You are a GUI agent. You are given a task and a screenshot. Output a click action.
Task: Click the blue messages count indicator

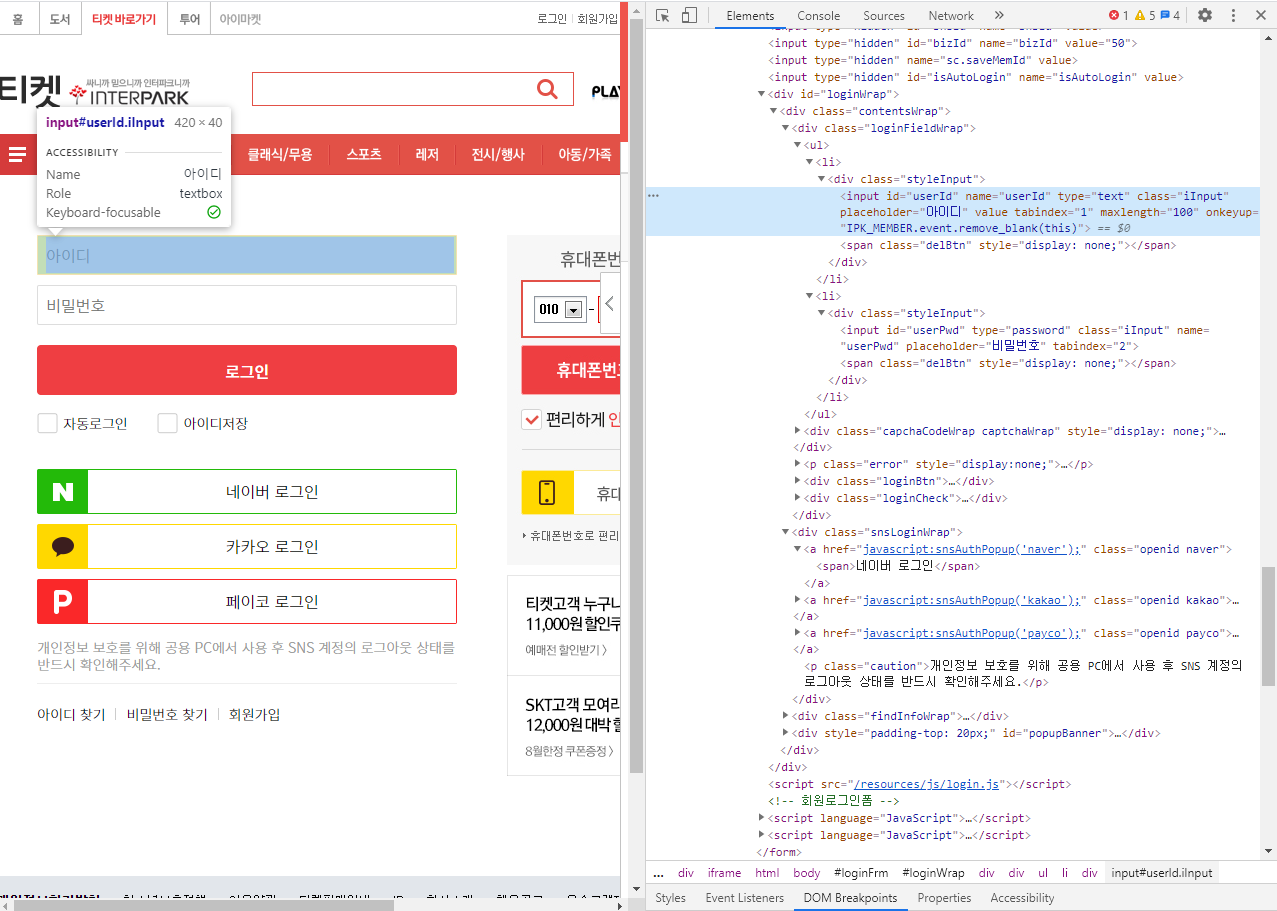pos(1170,15)
